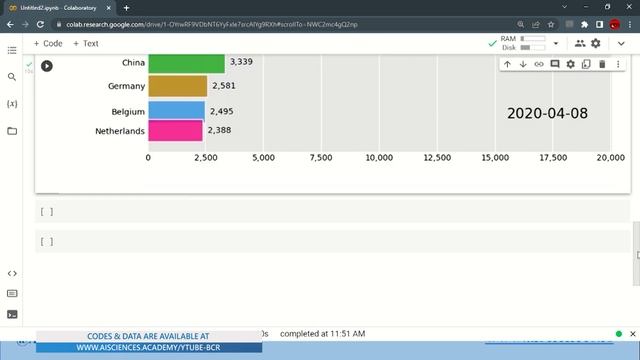Click the browser address bar URL
640x360 pixels.
(212, 24)
